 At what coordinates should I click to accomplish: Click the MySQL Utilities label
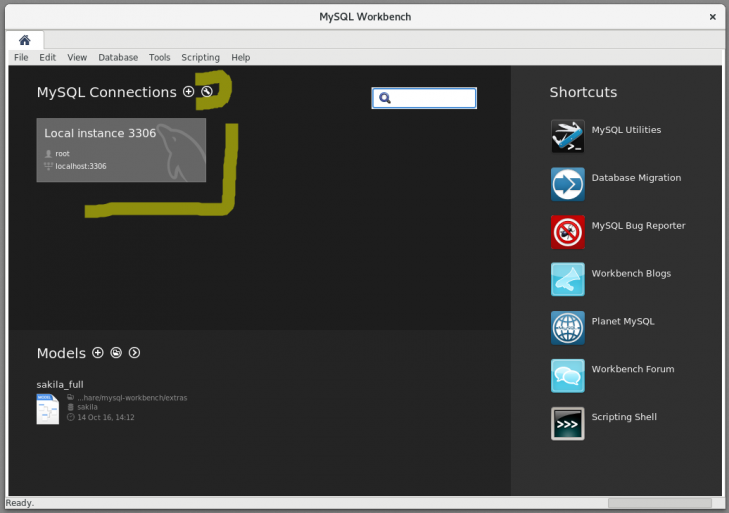[626, 130]
